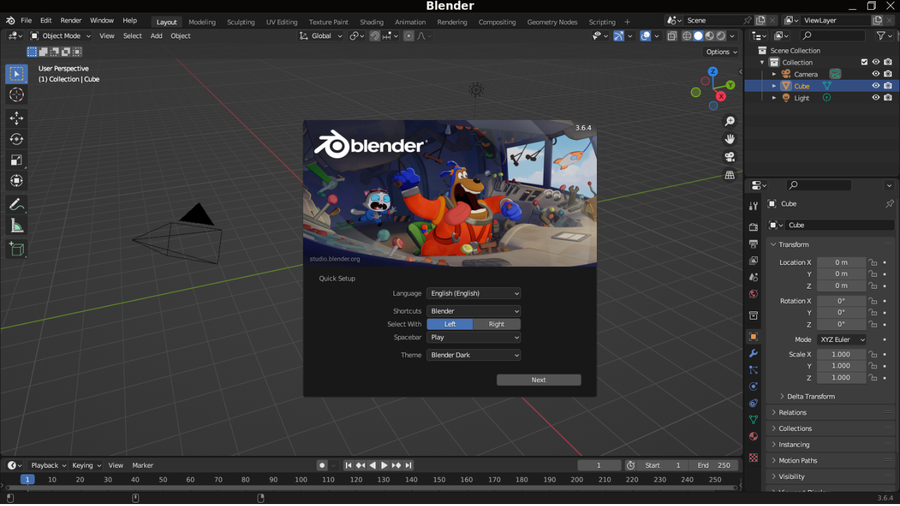Click the Blender logo menu icon

pos(10,21)
